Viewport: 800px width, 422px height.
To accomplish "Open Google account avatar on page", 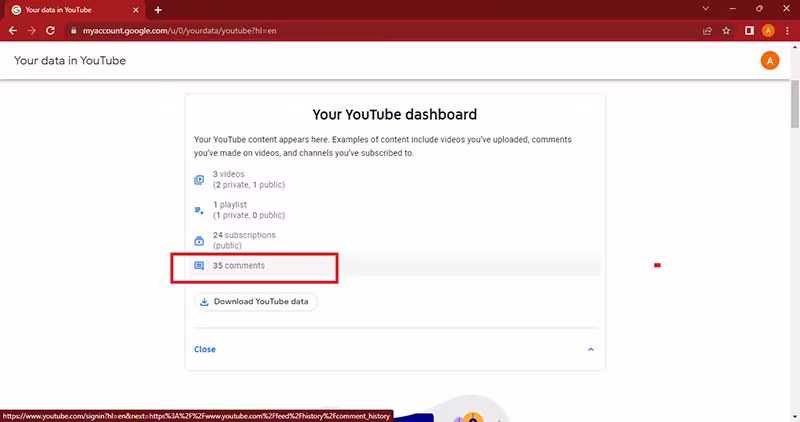I will [770, 61].
